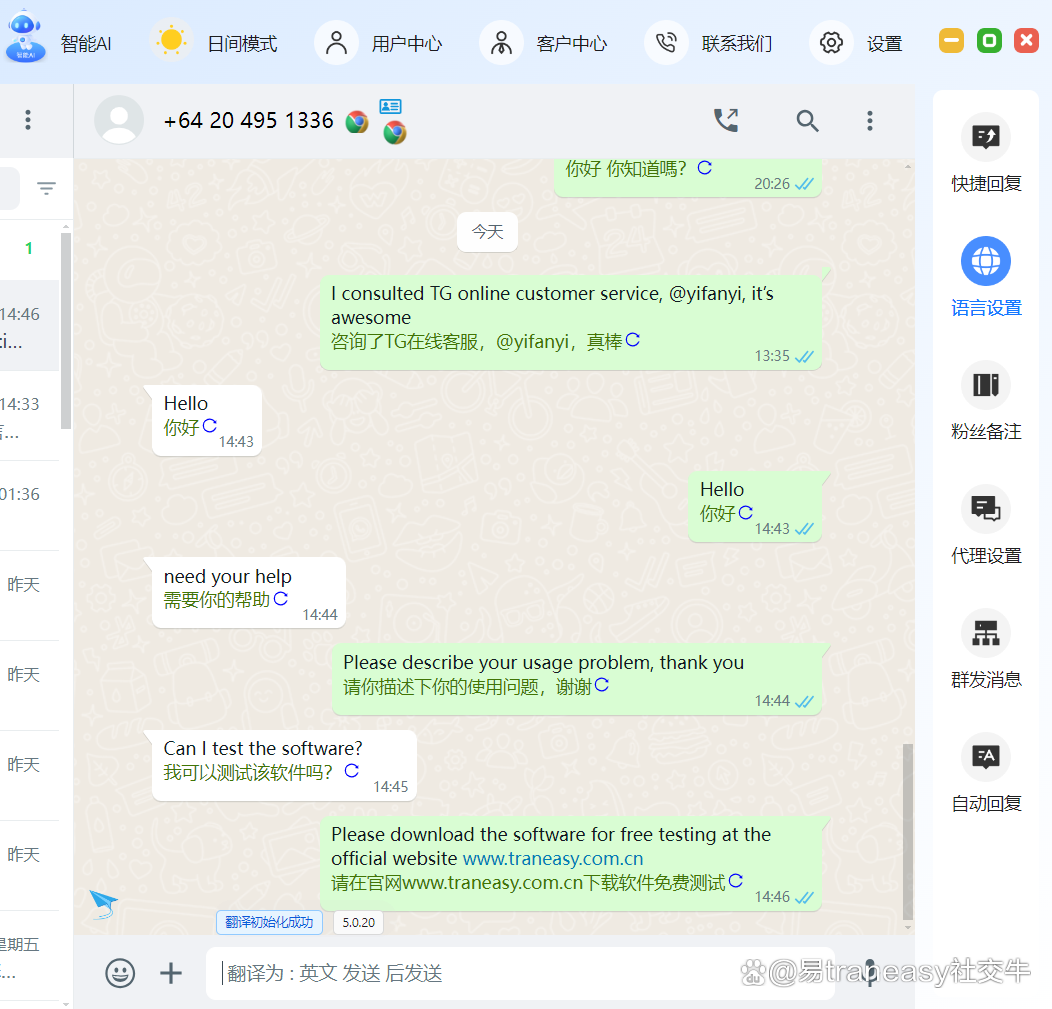Click the blue paper-plane send icon
The image size is (1052, 1009).
pyautogui.click(x=103, y=904)
